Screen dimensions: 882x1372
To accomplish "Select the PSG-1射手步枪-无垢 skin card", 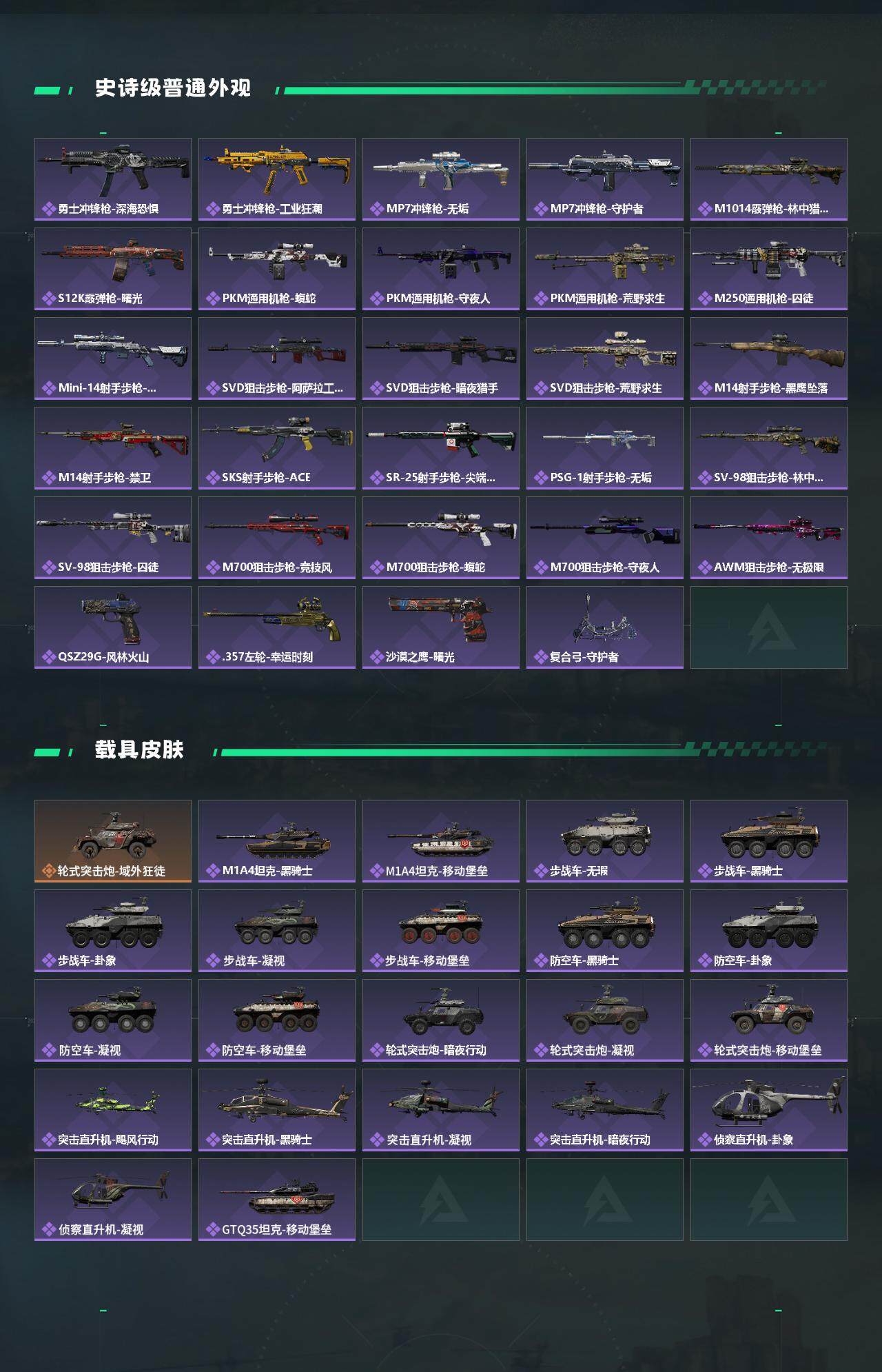I will click(x=605, y=448).
